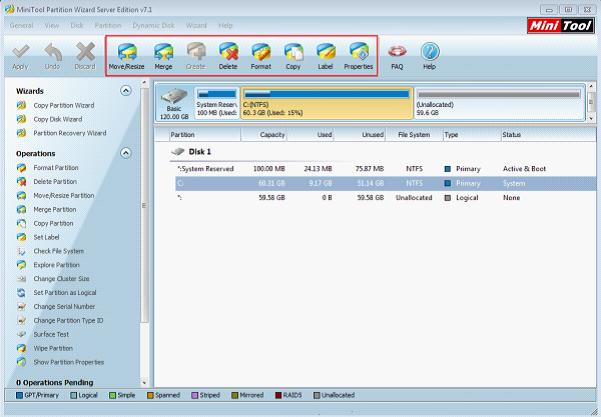The image size is (601, 417).
Task: Select System Reserved block in disk map
Action: tap(217, 103)
